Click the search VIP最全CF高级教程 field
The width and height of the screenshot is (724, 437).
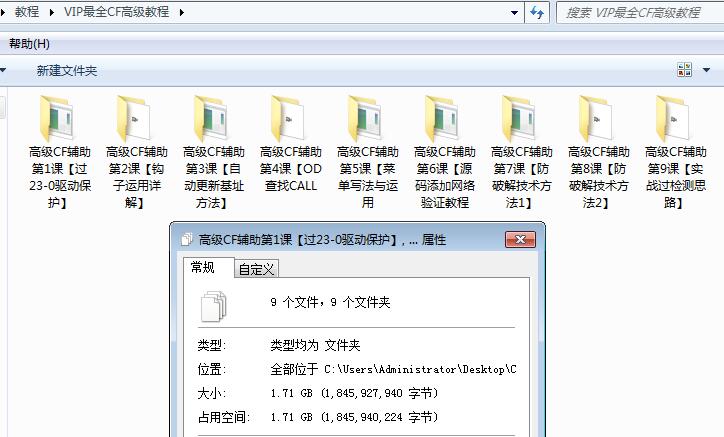pyautogui.click(x=640, y=12)
